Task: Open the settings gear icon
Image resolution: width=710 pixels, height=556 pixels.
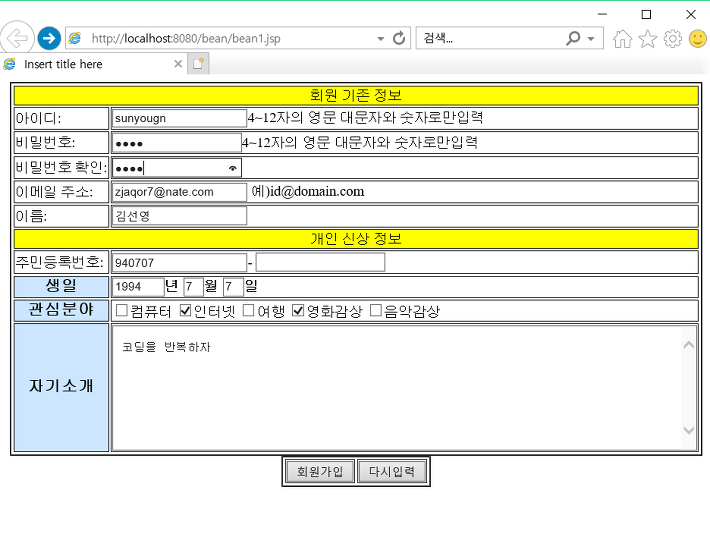Action: point(672,38)
